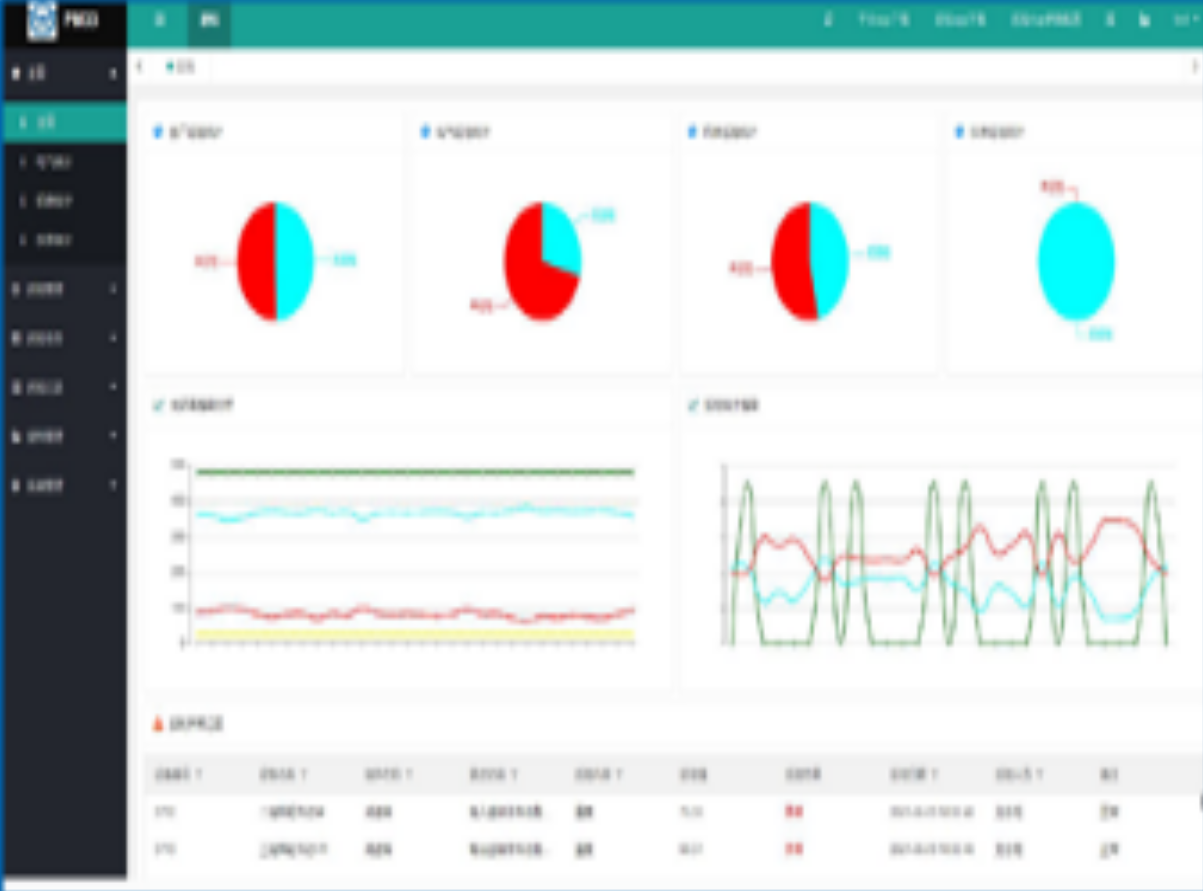The width and height of the screenshot is (1203, 891).
Task: Click the icon of the third sidebar menu group
Action: coord(15,338)
